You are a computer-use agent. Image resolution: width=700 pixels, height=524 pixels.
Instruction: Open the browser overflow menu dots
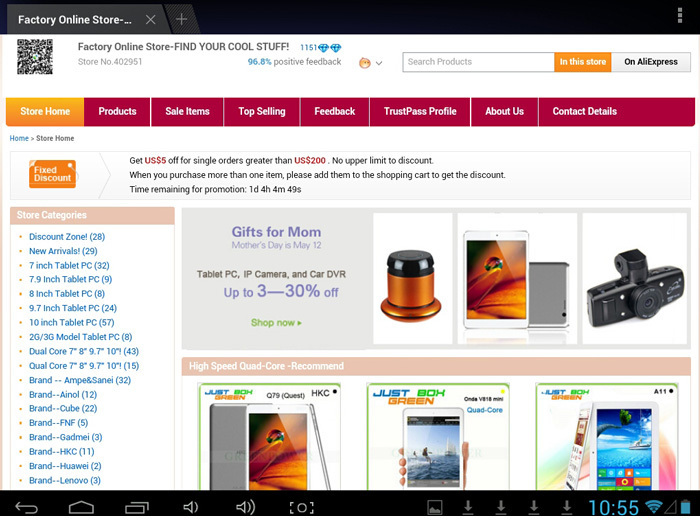679,15
